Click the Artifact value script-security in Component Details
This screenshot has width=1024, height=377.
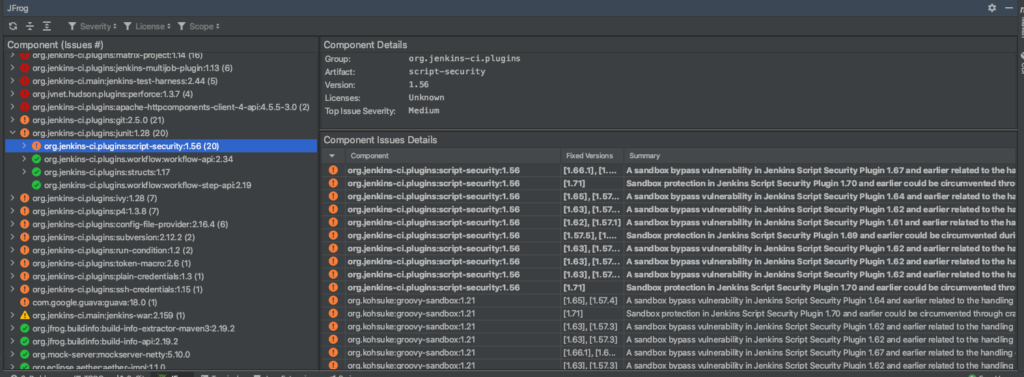point(447,71)
